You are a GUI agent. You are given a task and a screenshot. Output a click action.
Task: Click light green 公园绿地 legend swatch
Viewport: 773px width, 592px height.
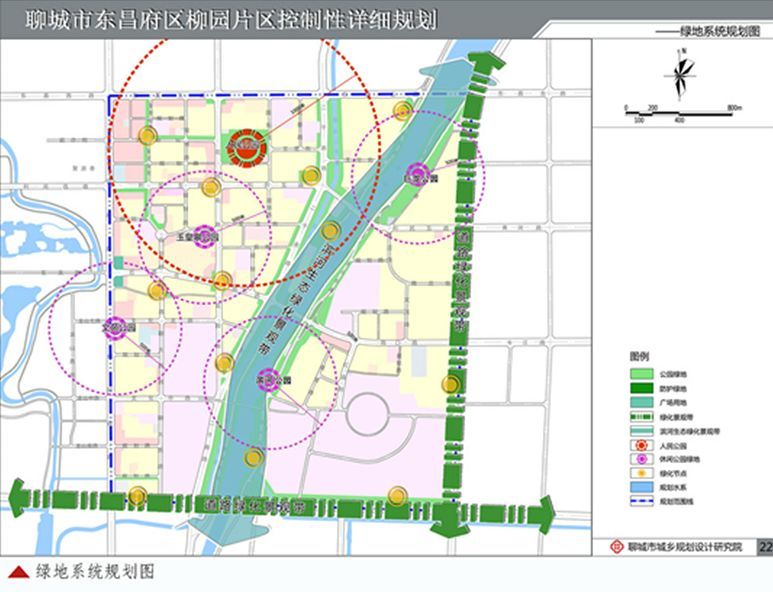click(641, 374)
